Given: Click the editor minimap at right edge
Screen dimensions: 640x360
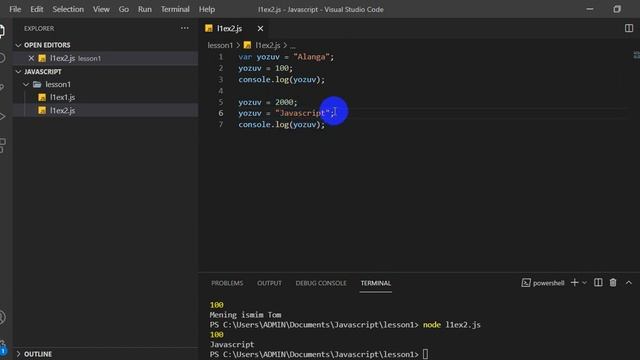Looking at the screenshot, I should (636, 55).
